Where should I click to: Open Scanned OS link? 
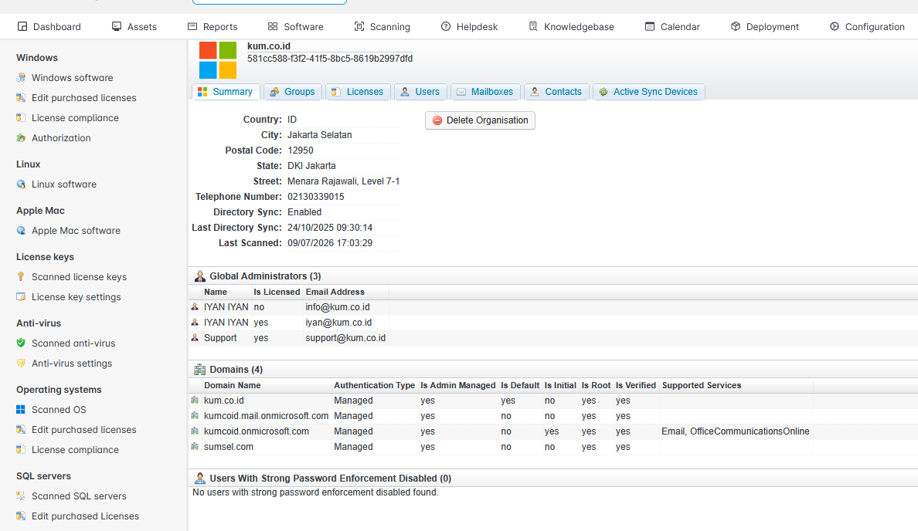tap(59, 409)
